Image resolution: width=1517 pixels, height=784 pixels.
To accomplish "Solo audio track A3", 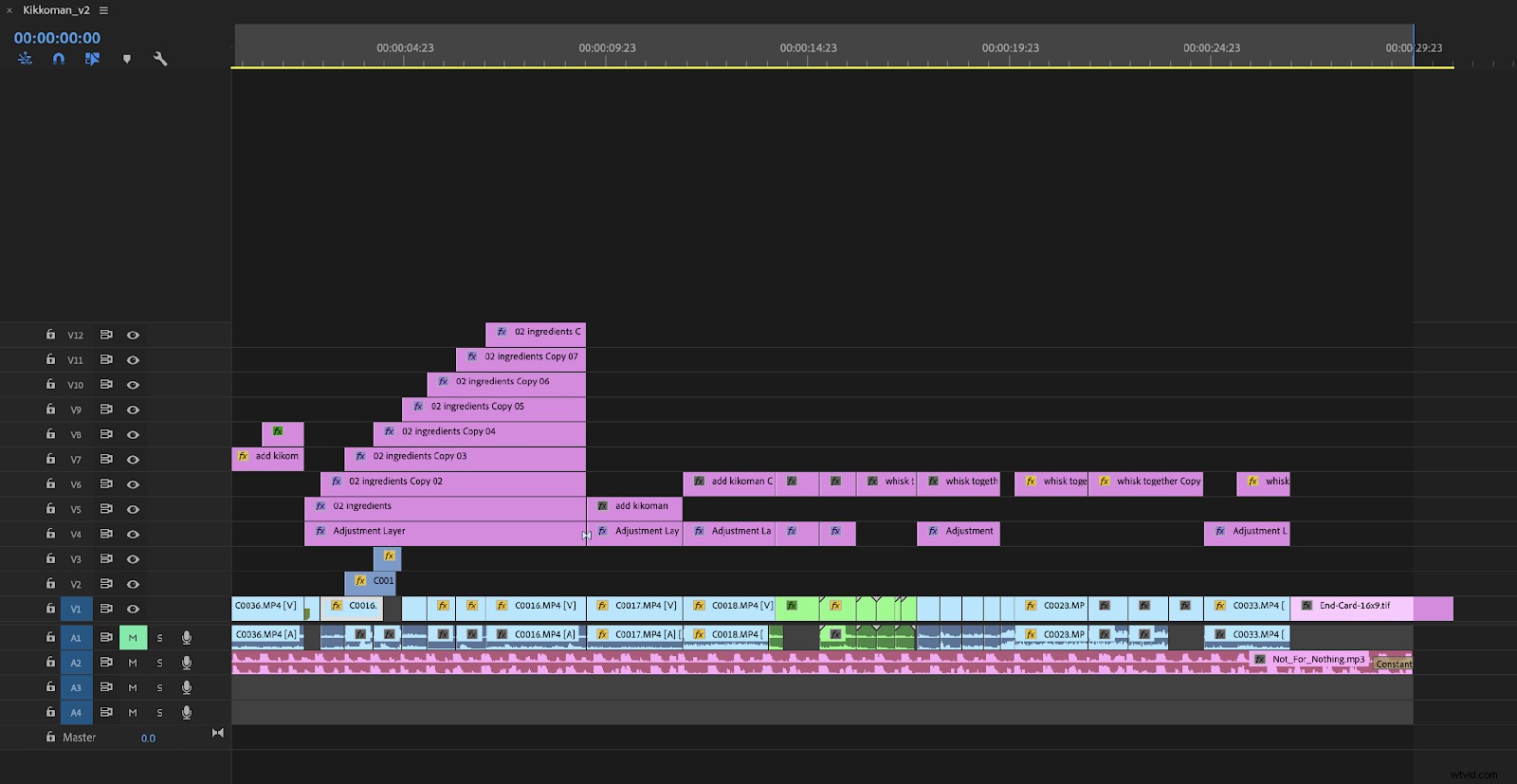I will pos(159,687).
